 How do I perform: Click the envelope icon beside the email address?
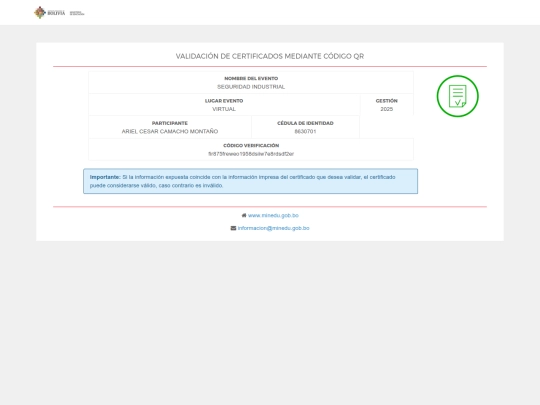coord(233,228)
